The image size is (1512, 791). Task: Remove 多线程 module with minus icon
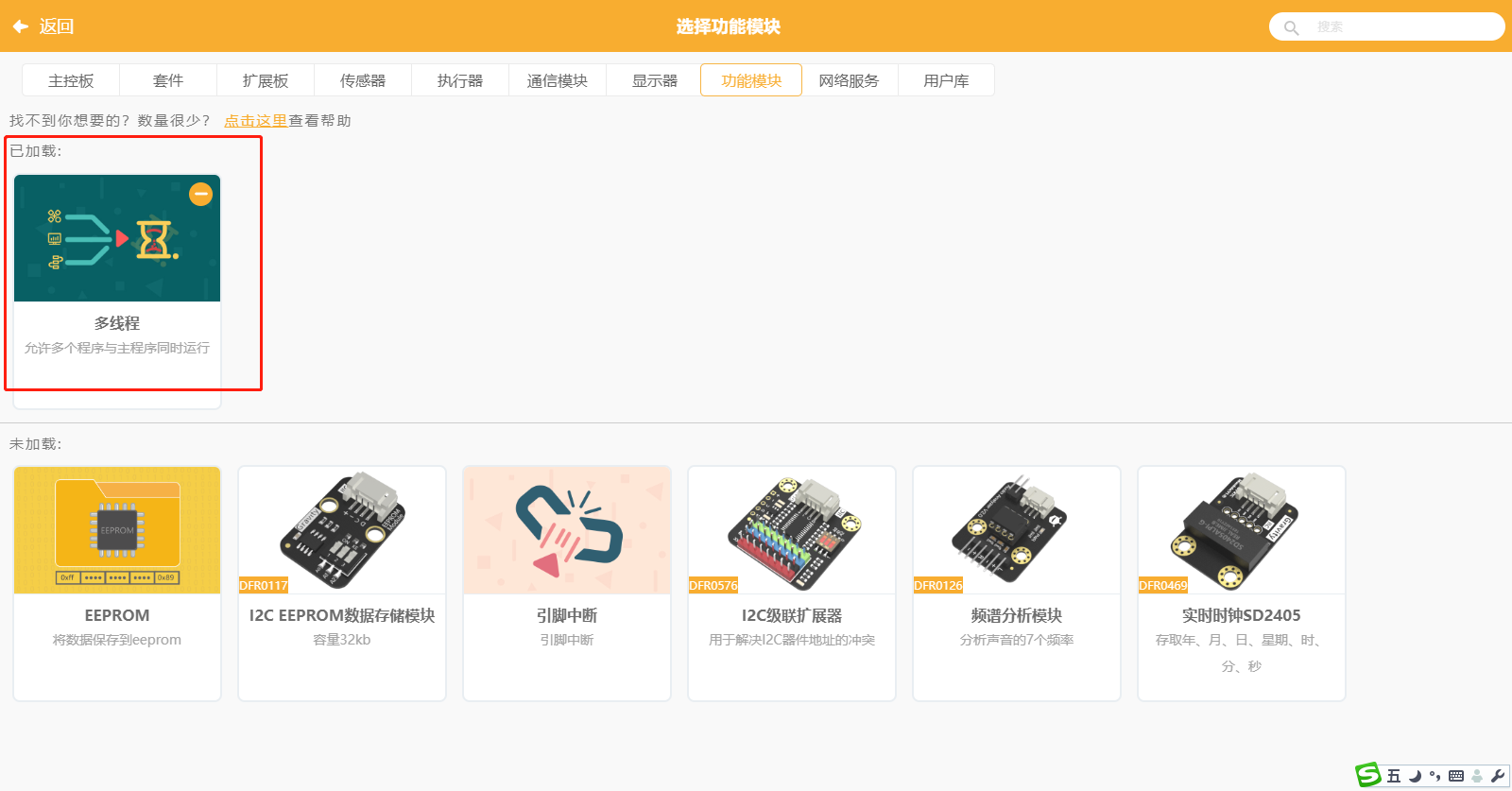(x=201, y=194)
